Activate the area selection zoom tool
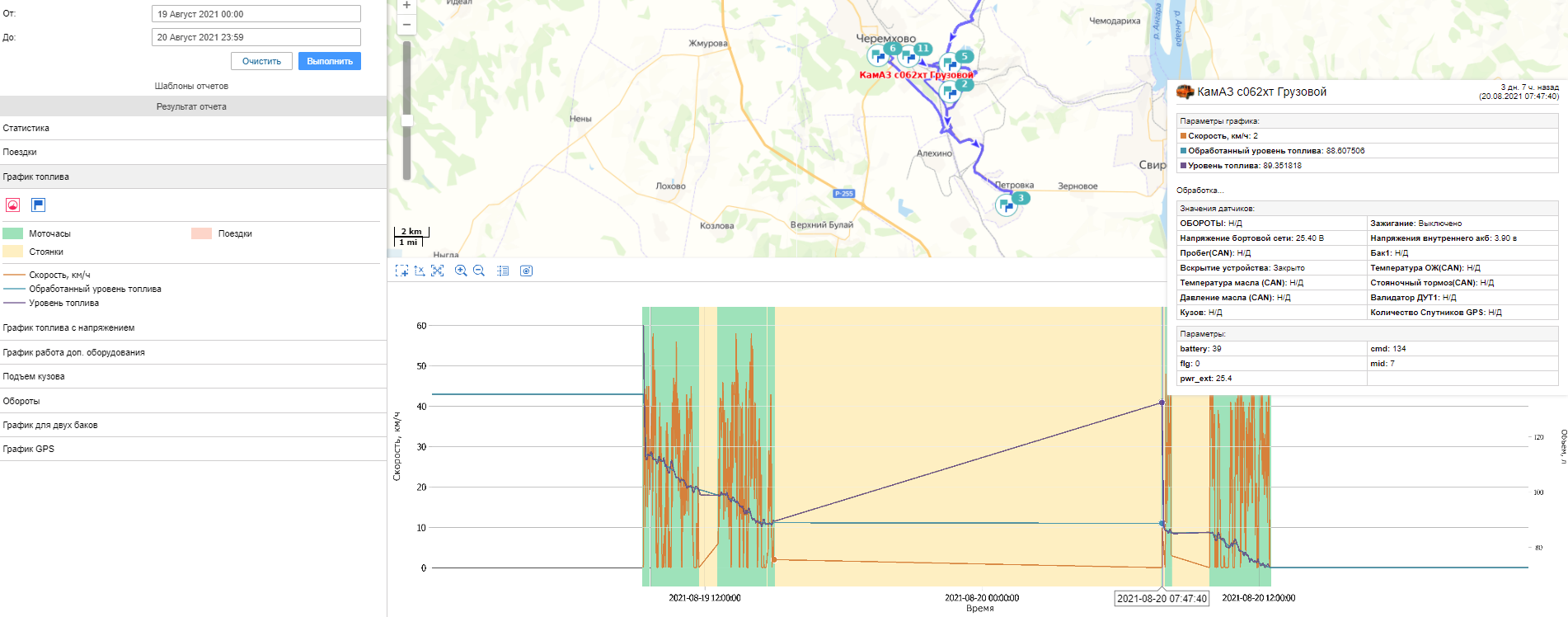The image size is (1568, 617). coord(401,271)
